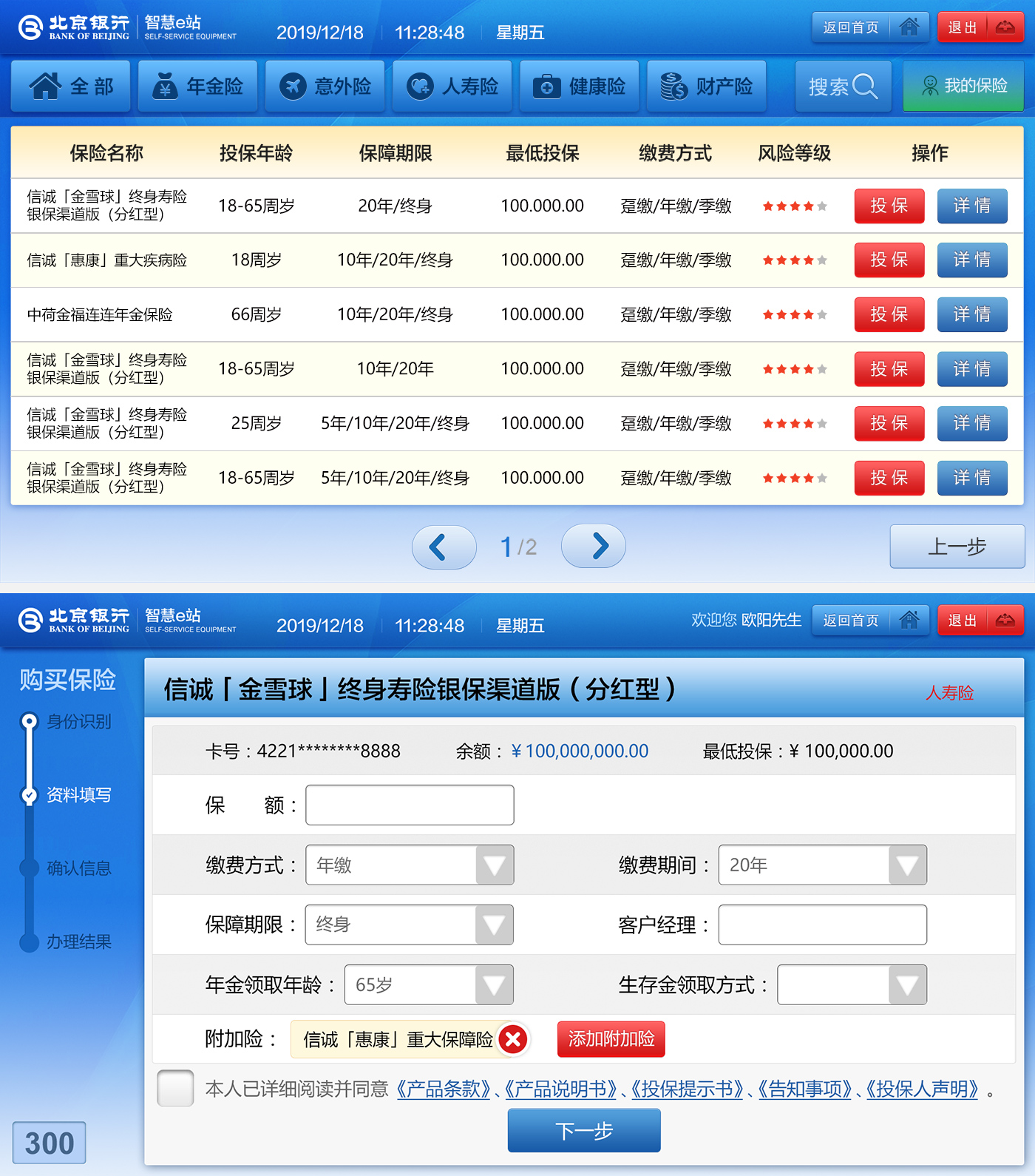1035x1176 pixels.
Task: Click the 添加附加险 button
Action: [x=611, y=1039]
